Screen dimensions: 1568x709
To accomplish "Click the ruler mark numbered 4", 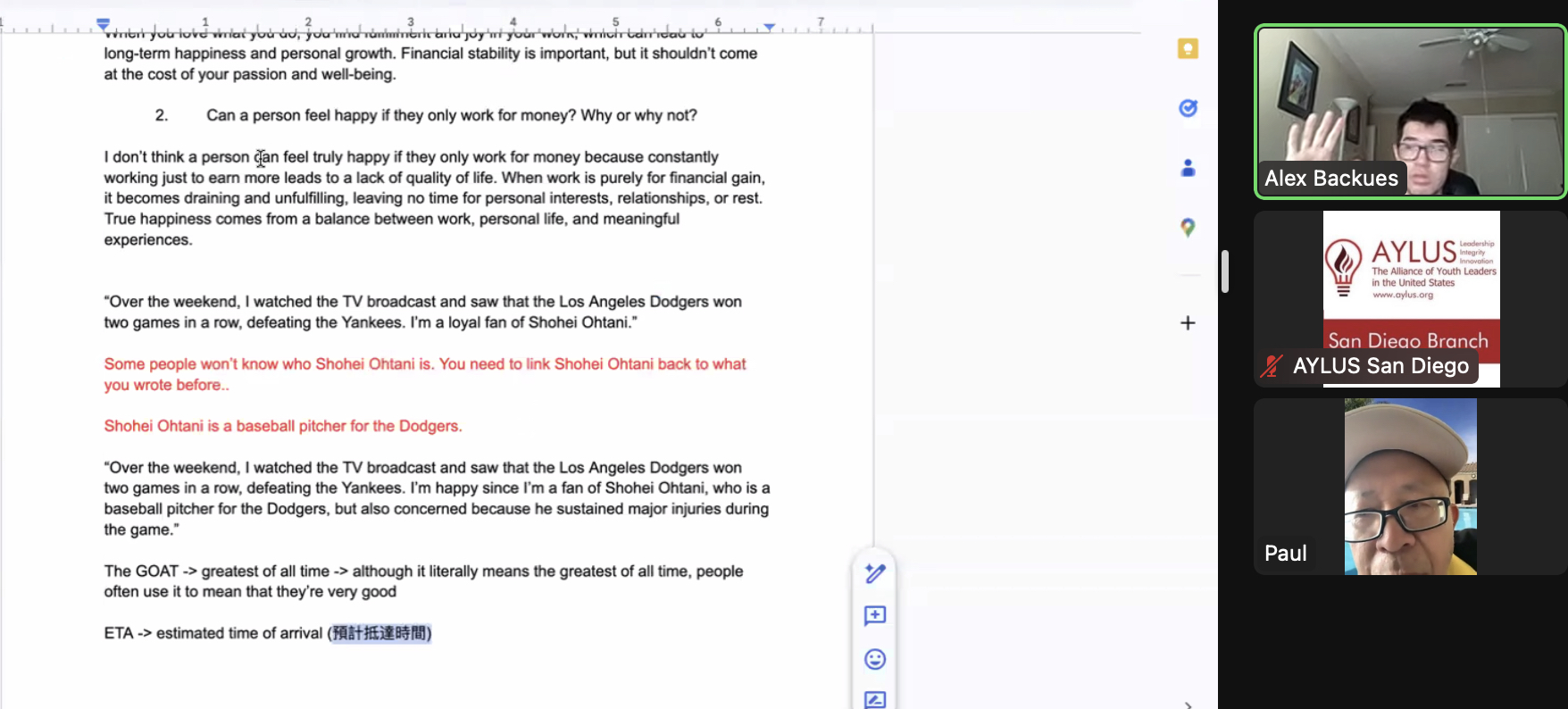I will [513, 21].
